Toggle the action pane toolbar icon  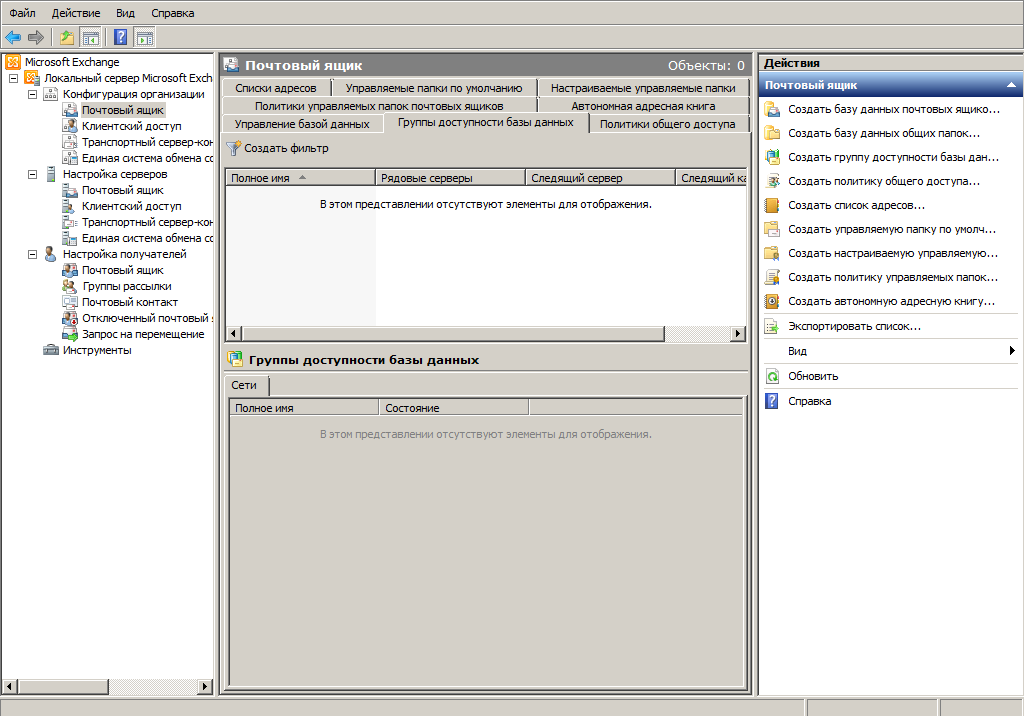click(x=144, y=37)
